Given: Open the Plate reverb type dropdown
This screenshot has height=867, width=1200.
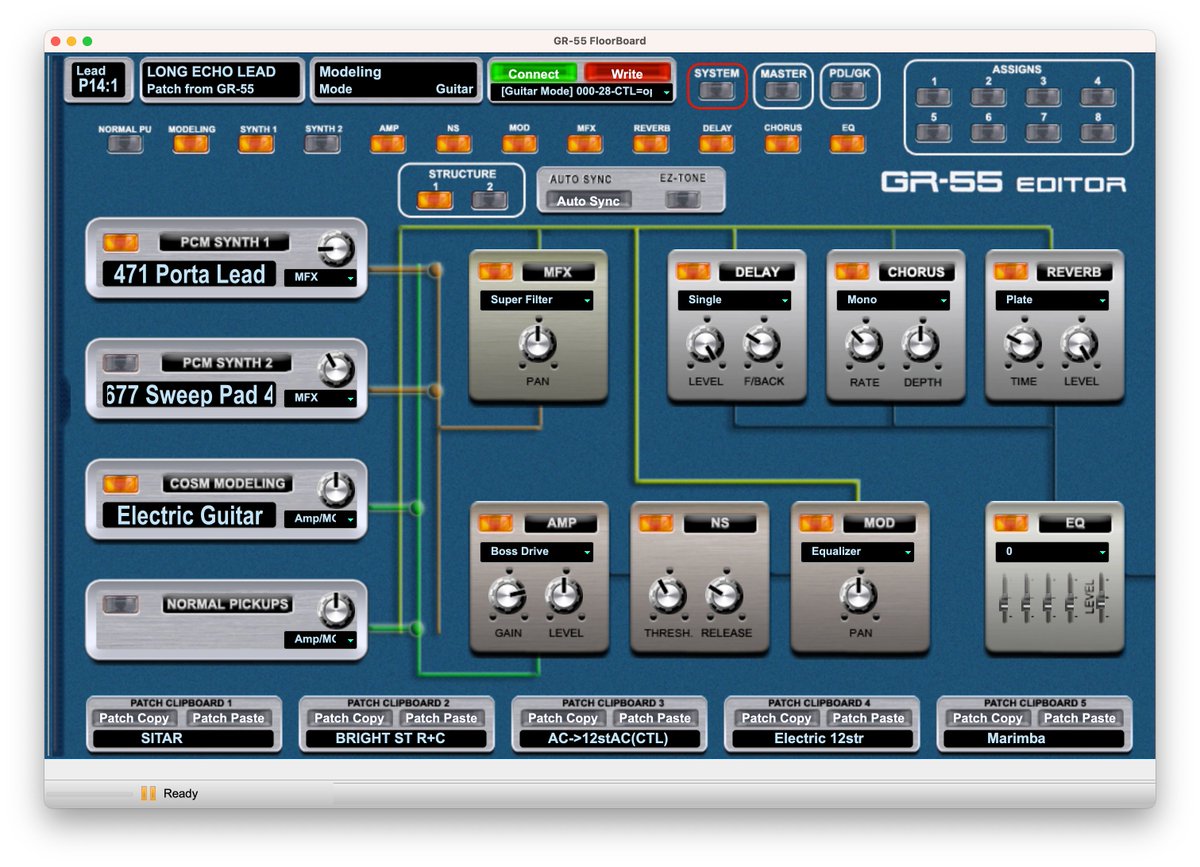Looking at the screenshot, I should pyautogui.click(x=1052, y=300).
